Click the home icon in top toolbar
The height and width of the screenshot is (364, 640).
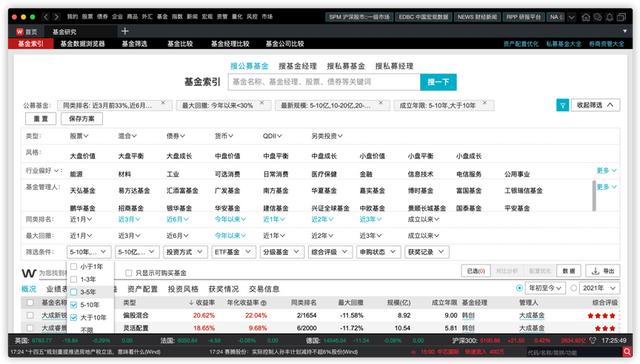click(586, 17)
